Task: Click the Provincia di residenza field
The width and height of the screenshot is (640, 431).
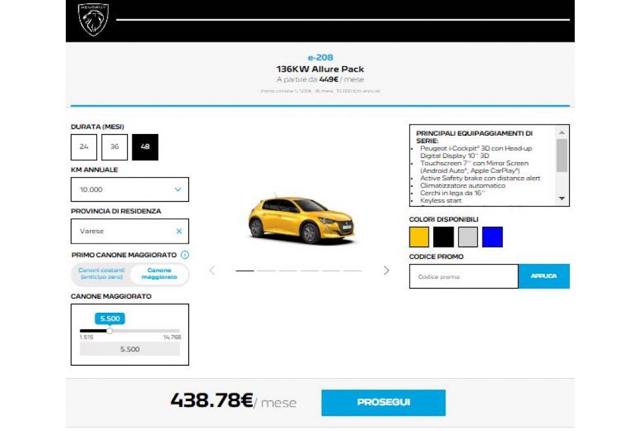Action: click(x=130, y=231)
